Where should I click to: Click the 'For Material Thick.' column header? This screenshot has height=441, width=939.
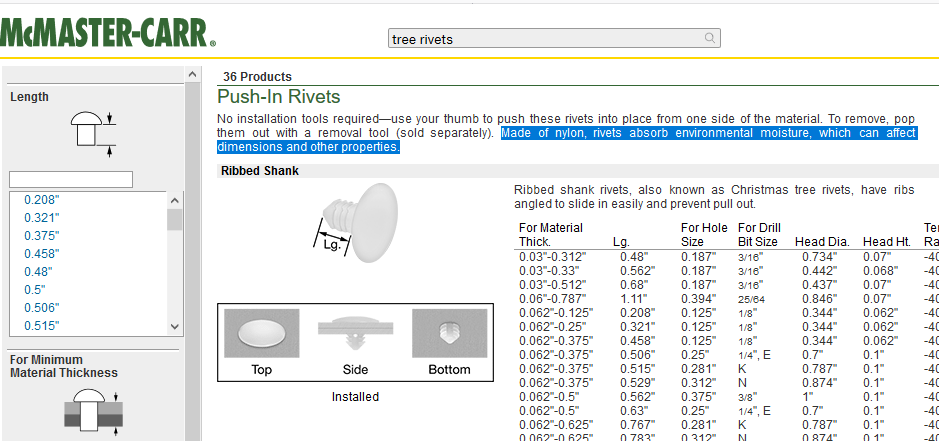pos(551,235)
